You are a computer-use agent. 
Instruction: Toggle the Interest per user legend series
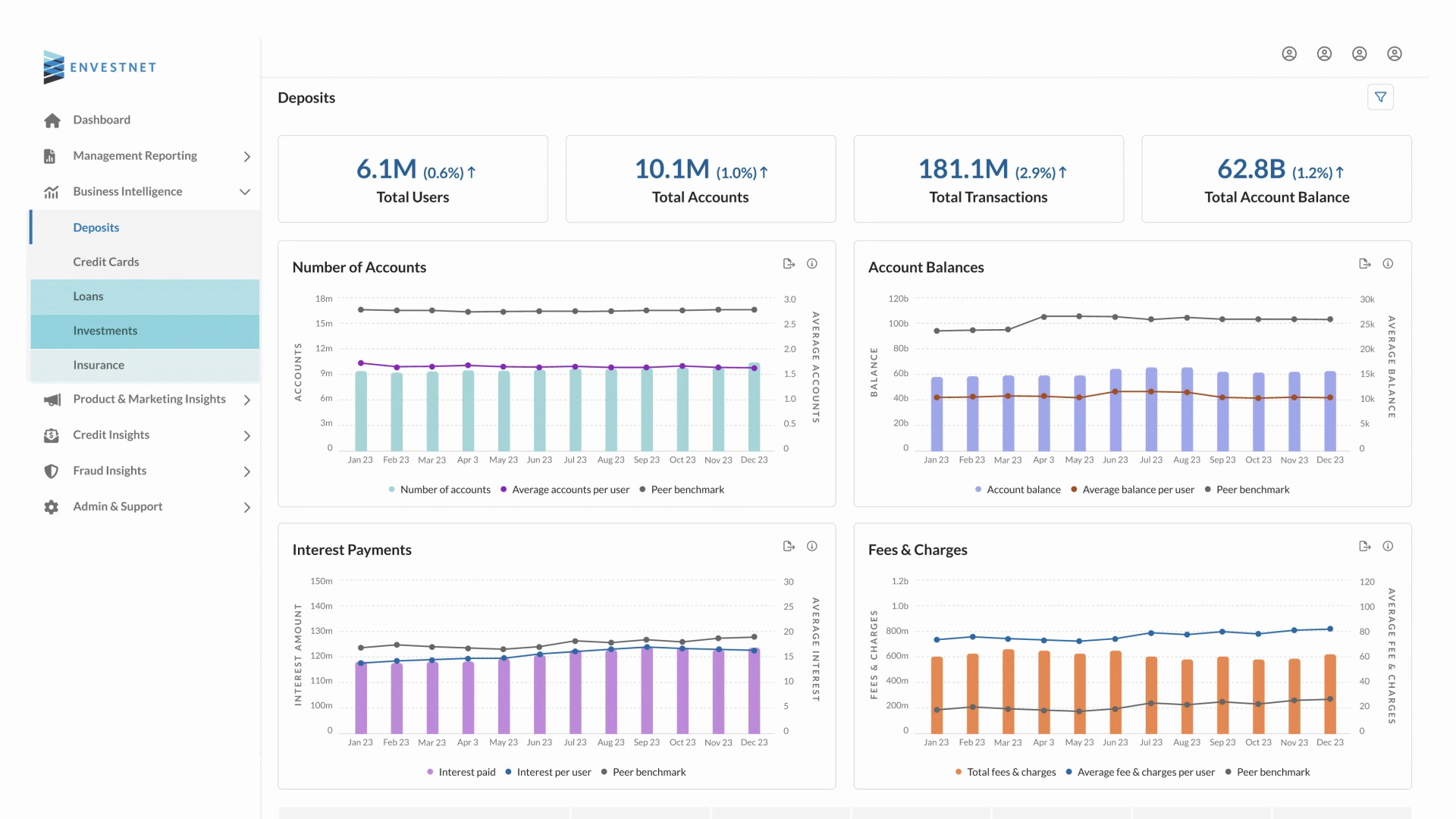pyautogui.click(x=548, y=772)
